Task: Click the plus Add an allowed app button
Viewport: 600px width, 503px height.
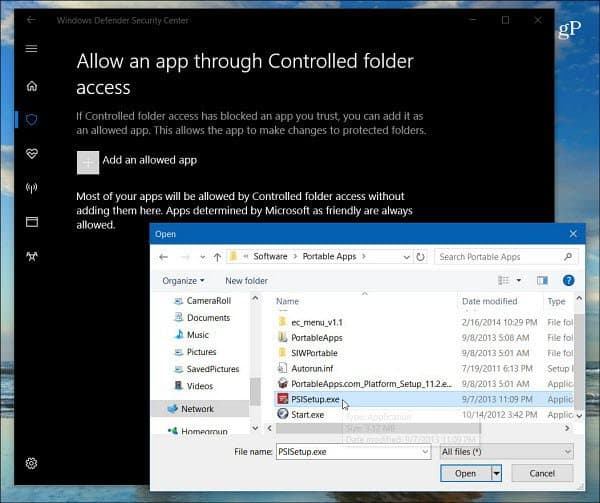Action: tap(88, 163)
